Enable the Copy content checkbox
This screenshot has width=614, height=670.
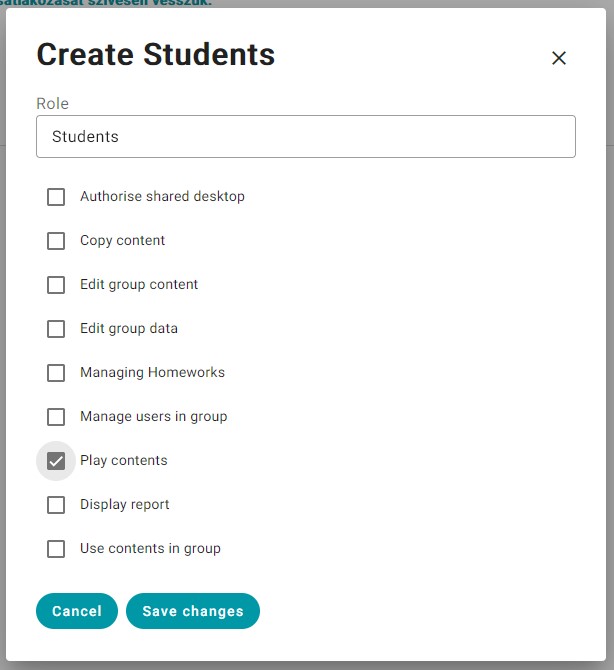57,241
